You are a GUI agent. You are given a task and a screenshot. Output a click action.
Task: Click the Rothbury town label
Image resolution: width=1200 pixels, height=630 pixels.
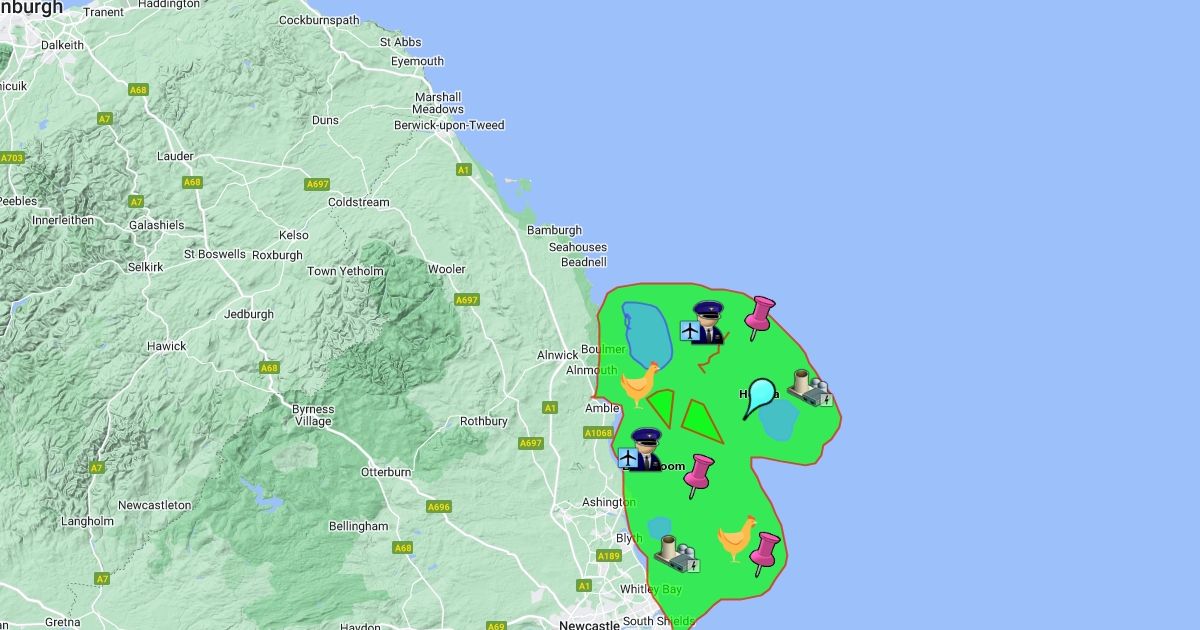[484, 421]
